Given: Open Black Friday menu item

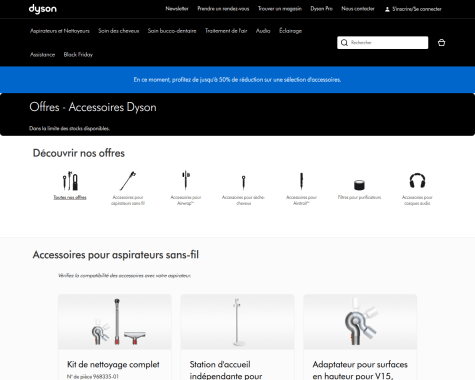Looking at the screenshot, I should [78, 55].
